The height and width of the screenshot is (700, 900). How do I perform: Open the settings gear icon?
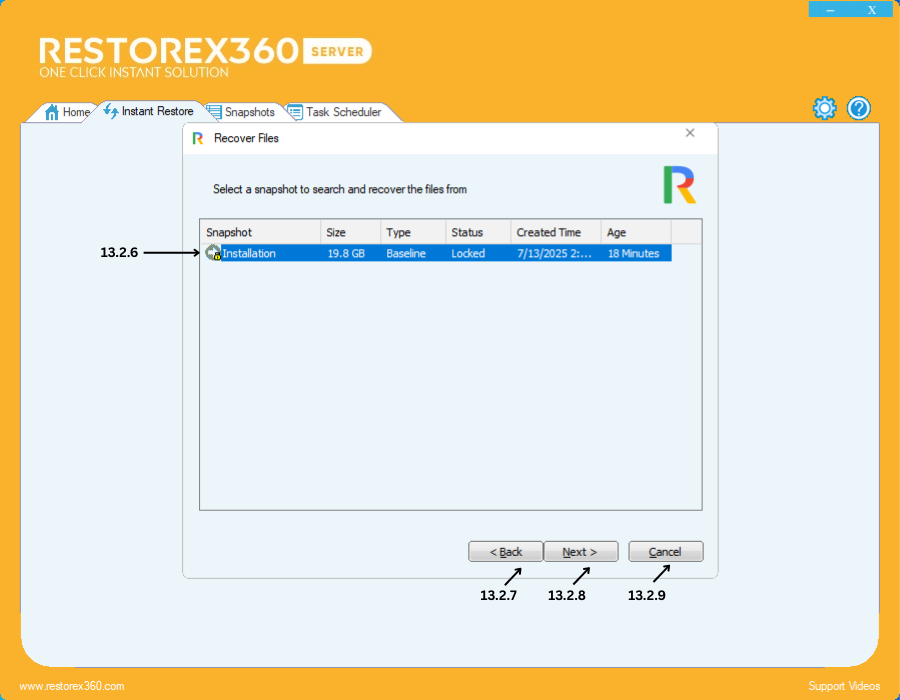pos(824,108)
